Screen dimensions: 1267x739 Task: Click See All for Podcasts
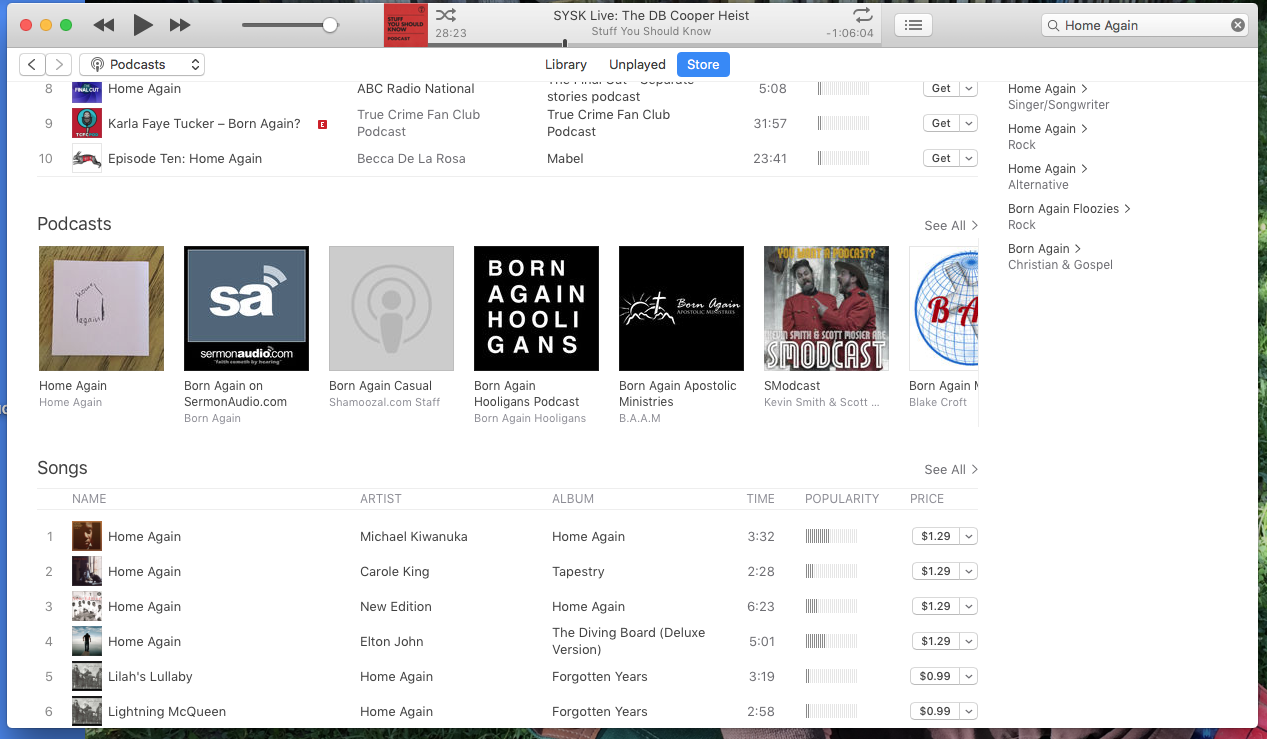[x=951, y=225]
